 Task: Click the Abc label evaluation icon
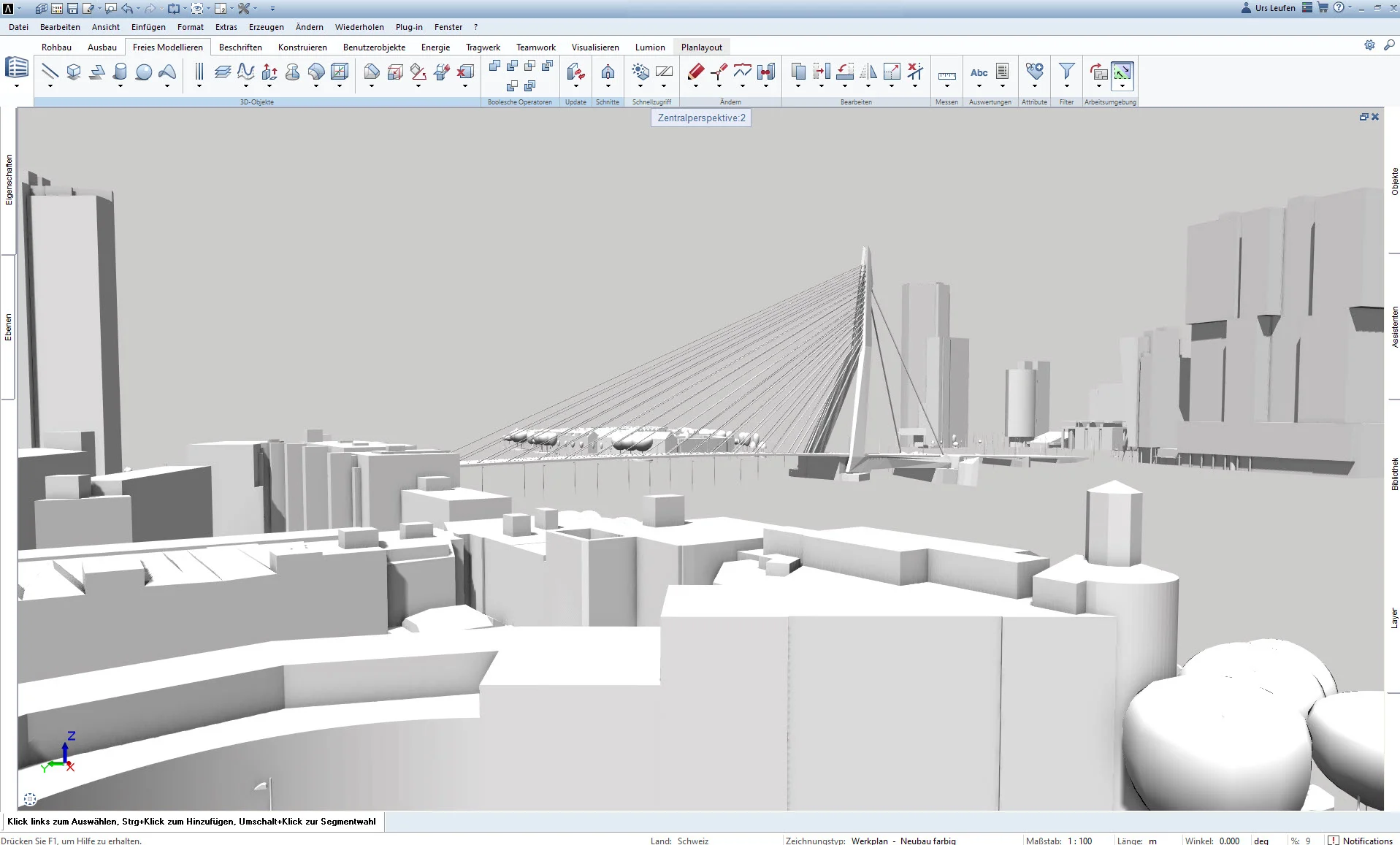(x=979, y=72)
